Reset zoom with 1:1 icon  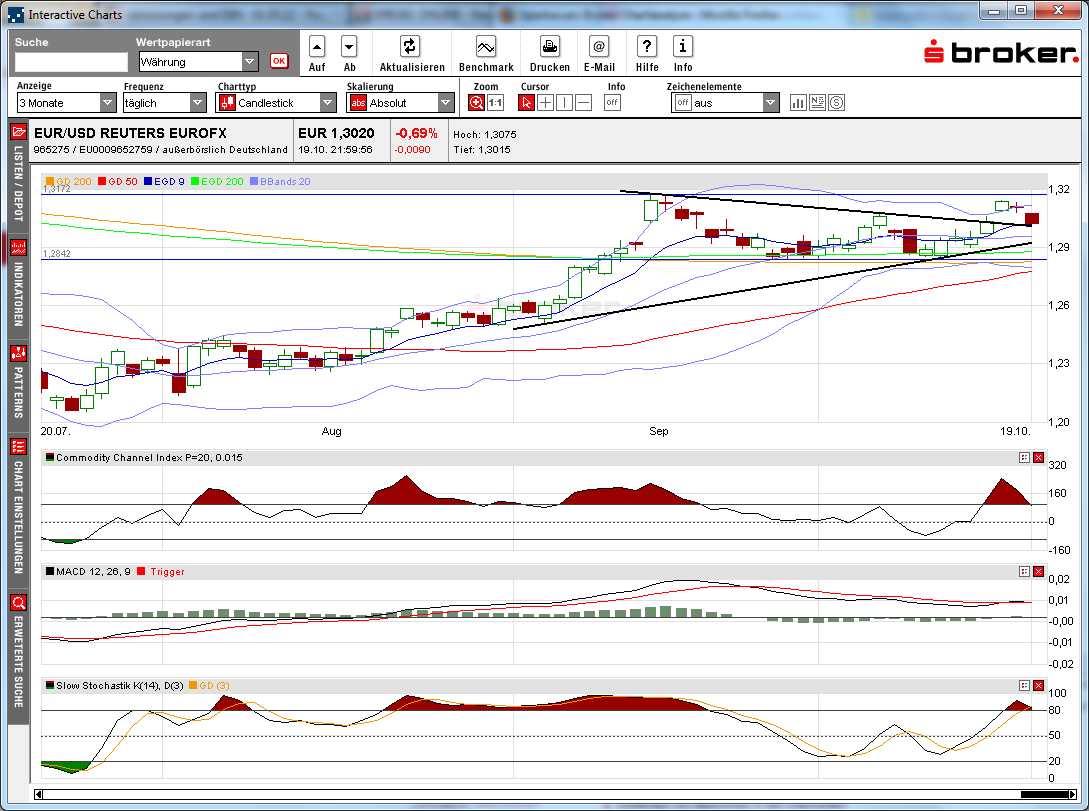(x=495, y=103)
